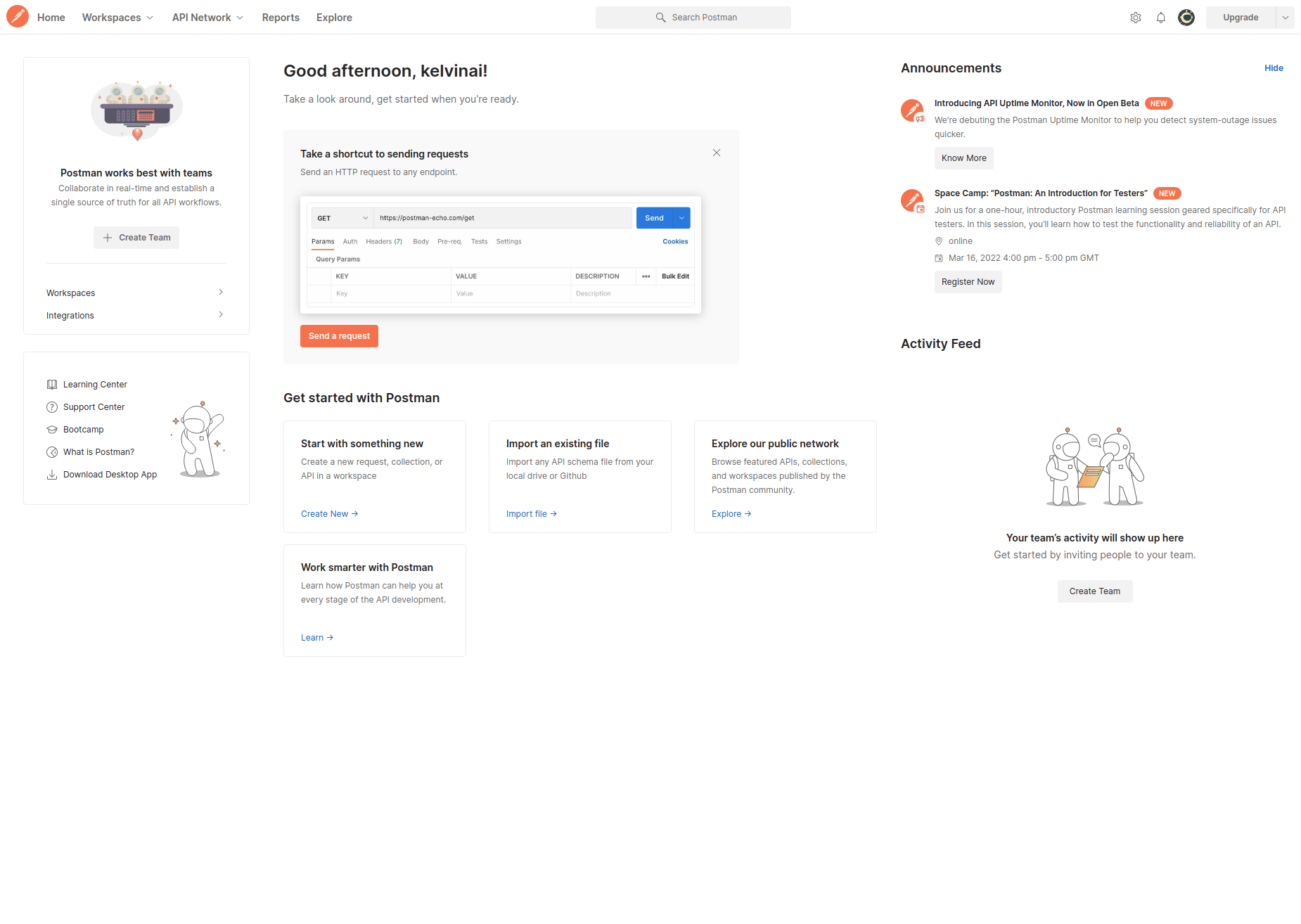Click the Search Postman field
The height and width of the screenshot is (924, 1301).
[x=693, y=18]
